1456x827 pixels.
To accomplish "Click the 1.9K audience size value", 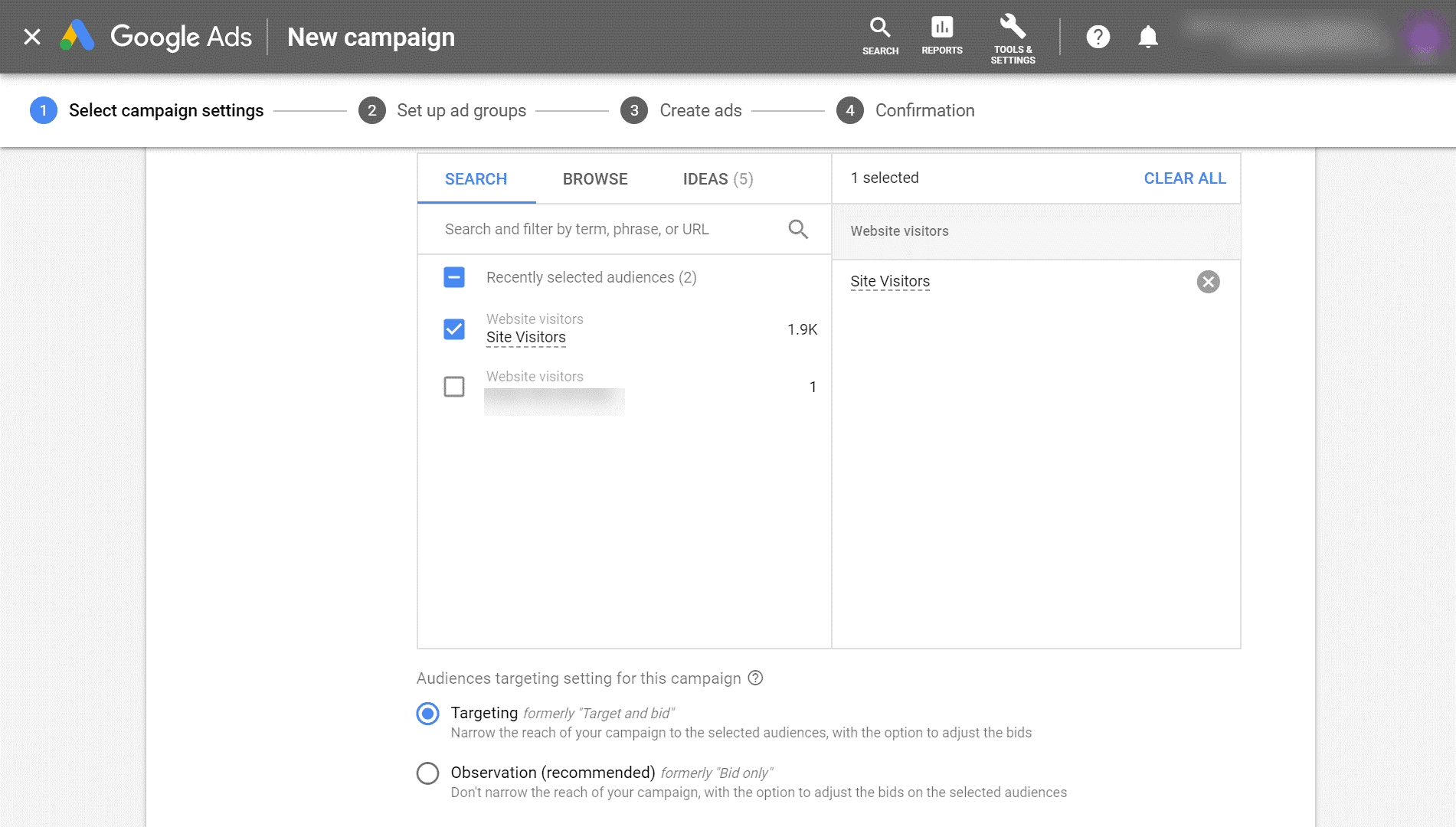I will (x=802, y=329).
